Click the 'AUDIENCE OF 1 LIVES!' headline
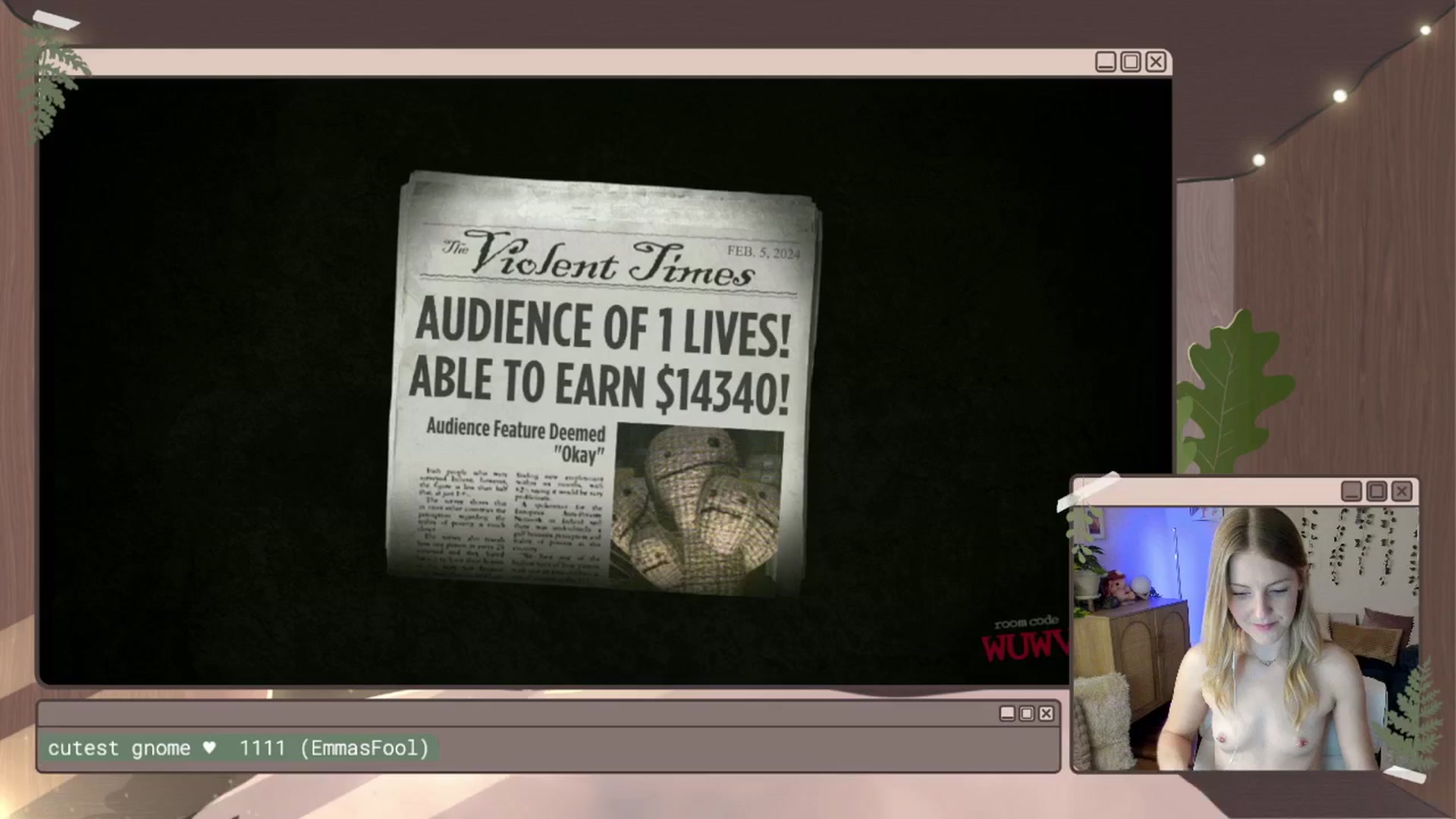This screenshot has width=1456, height=819. tap(603, 327)
